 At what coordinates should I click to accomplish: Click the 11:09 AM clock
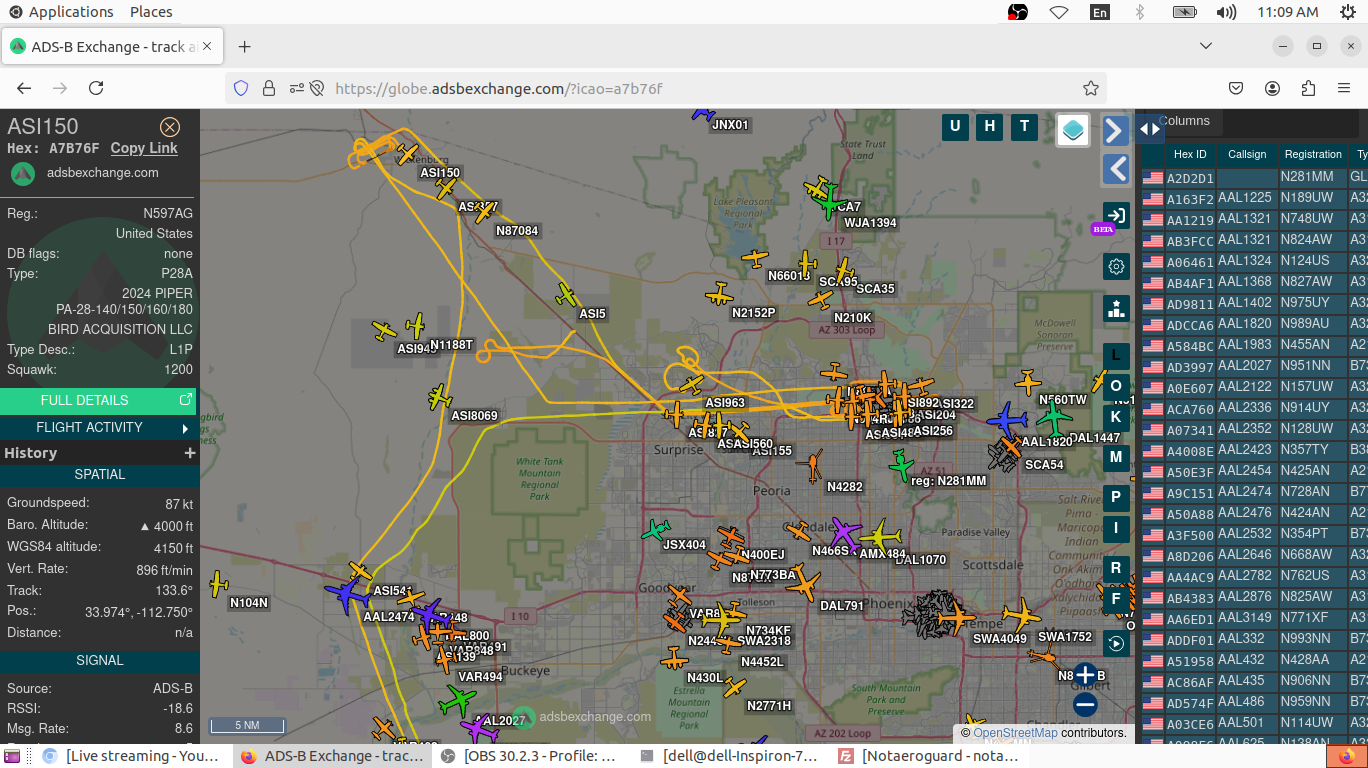coord(1287,12)
